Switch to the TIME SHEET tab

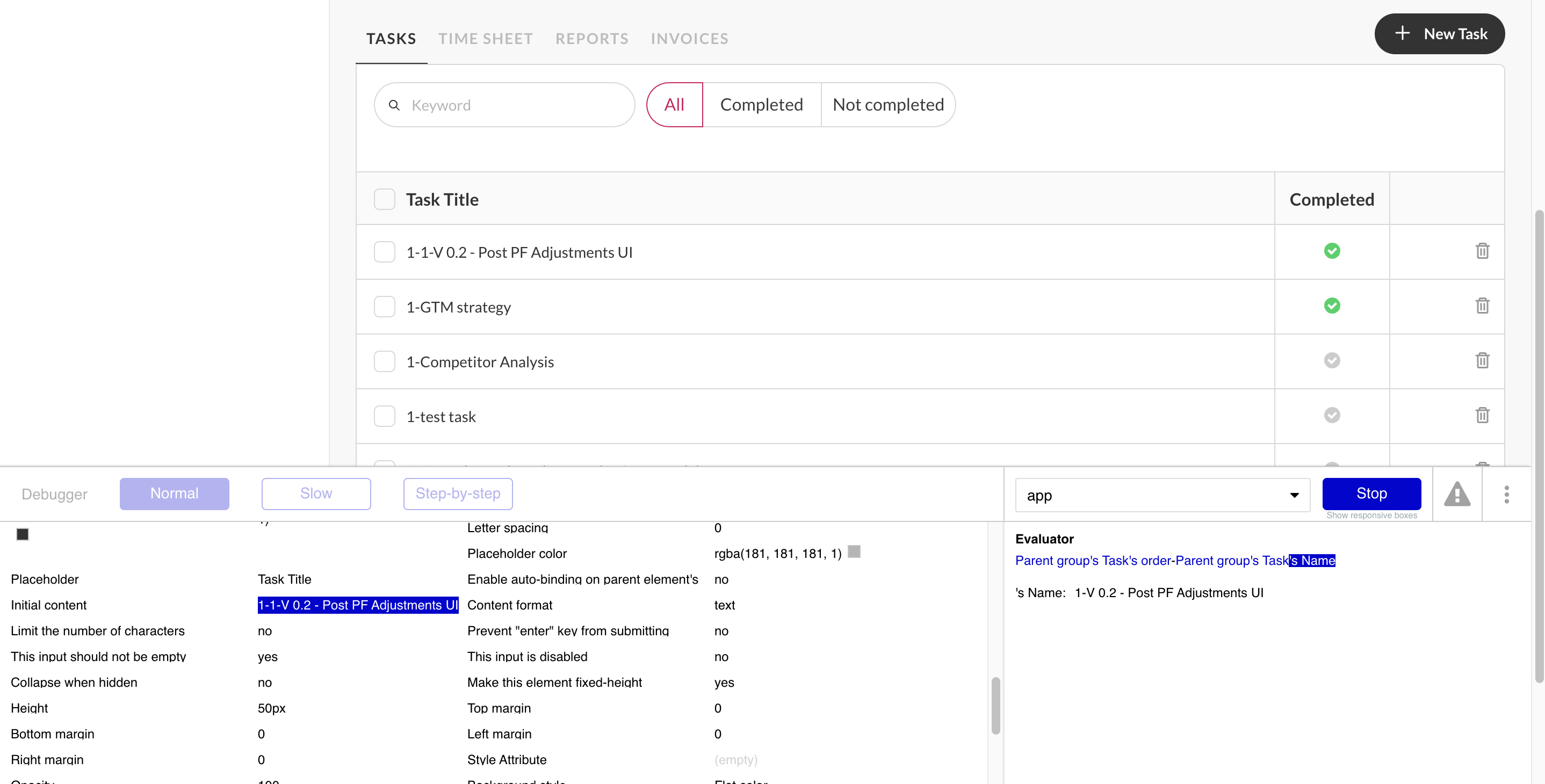485,39
